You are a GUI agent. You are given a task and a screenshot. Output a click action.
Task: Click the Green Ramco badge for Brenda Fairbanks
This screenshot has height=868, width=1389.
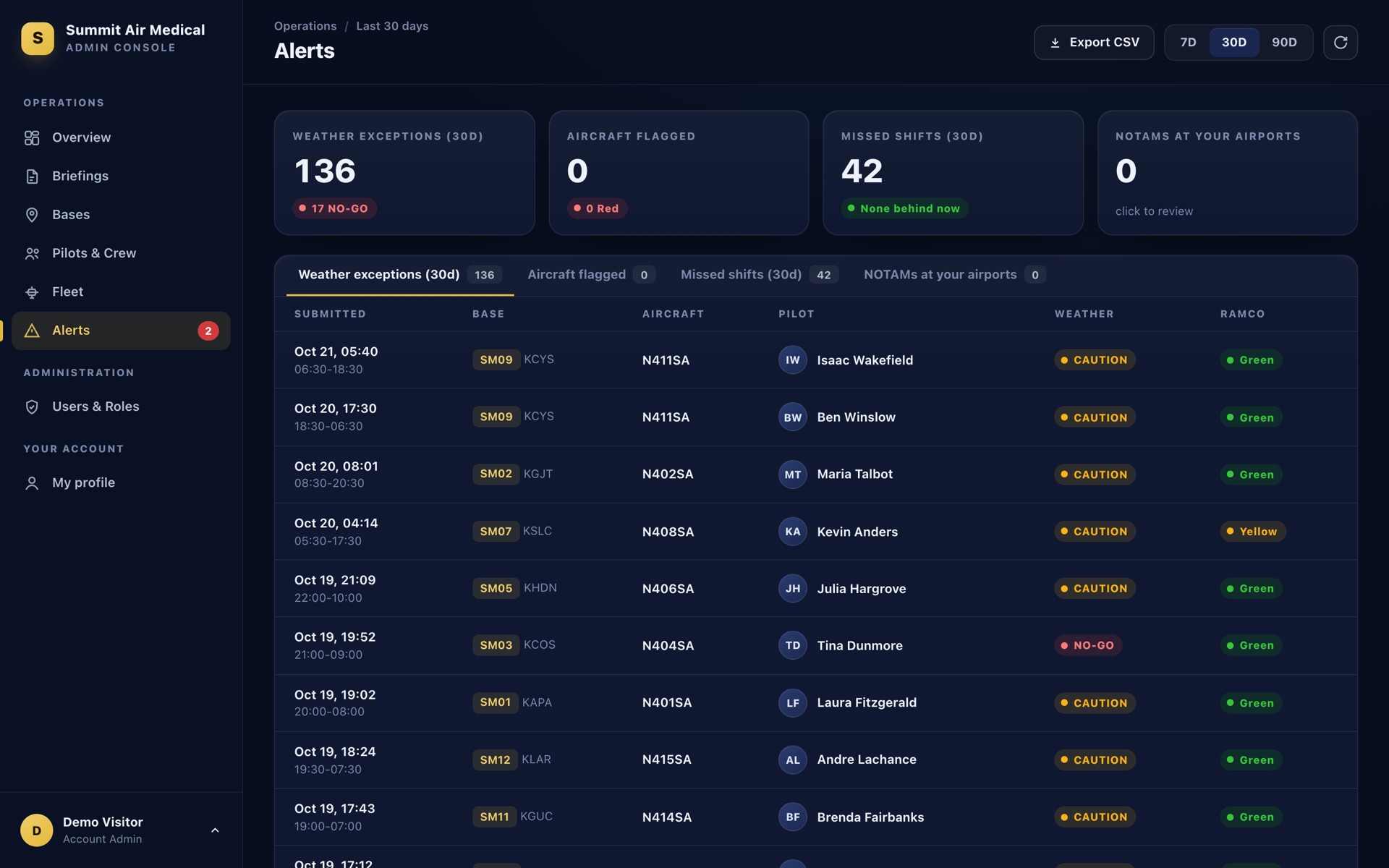coord(1251,817)
